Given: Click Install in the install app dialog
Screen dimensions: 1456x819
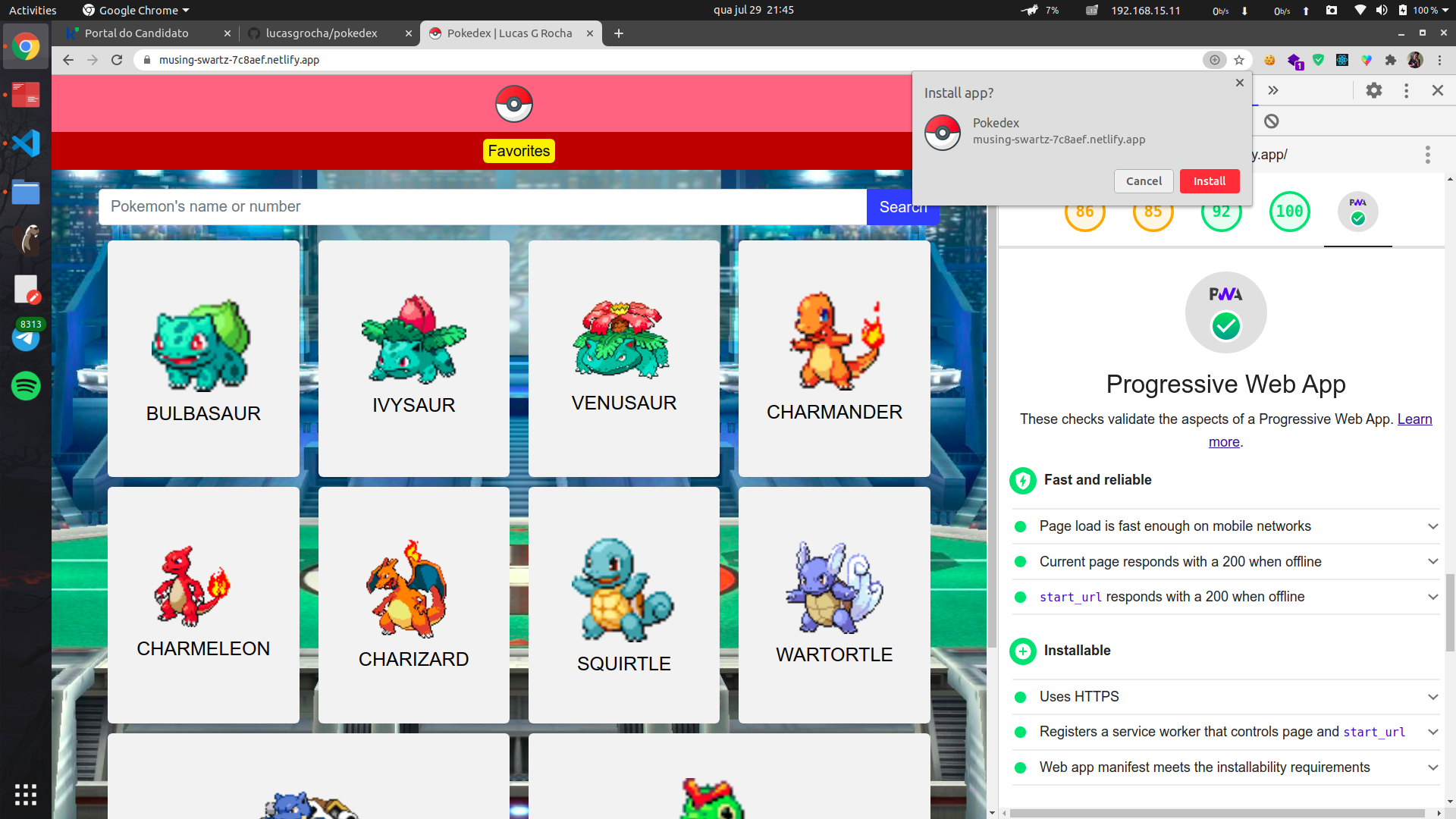Looking at the screenshot, I should (1209, 181).
